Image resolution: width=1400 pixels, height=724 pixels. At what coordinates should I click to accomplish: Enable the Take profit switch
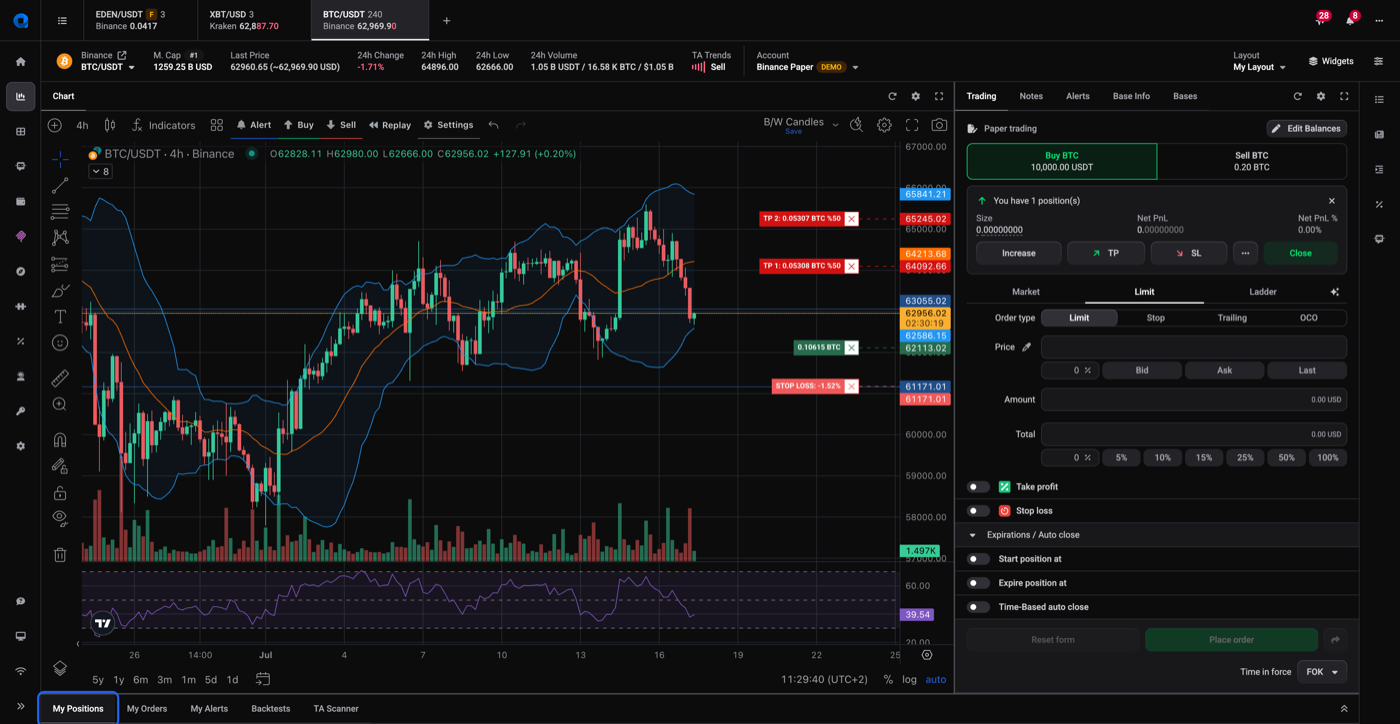[978, 487]
